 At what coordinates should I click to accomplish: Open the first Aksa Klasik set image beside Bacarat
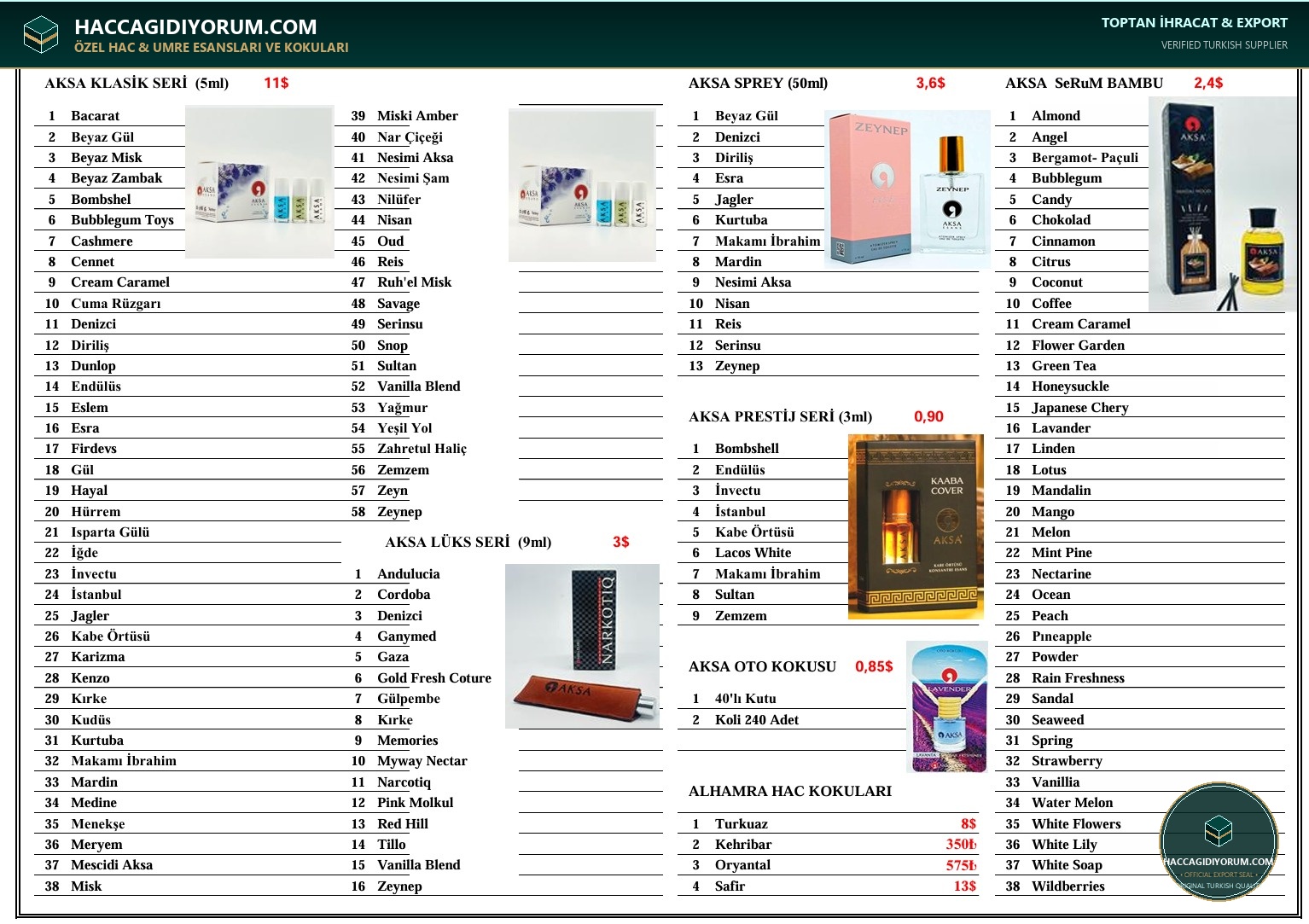pos(259,182)
